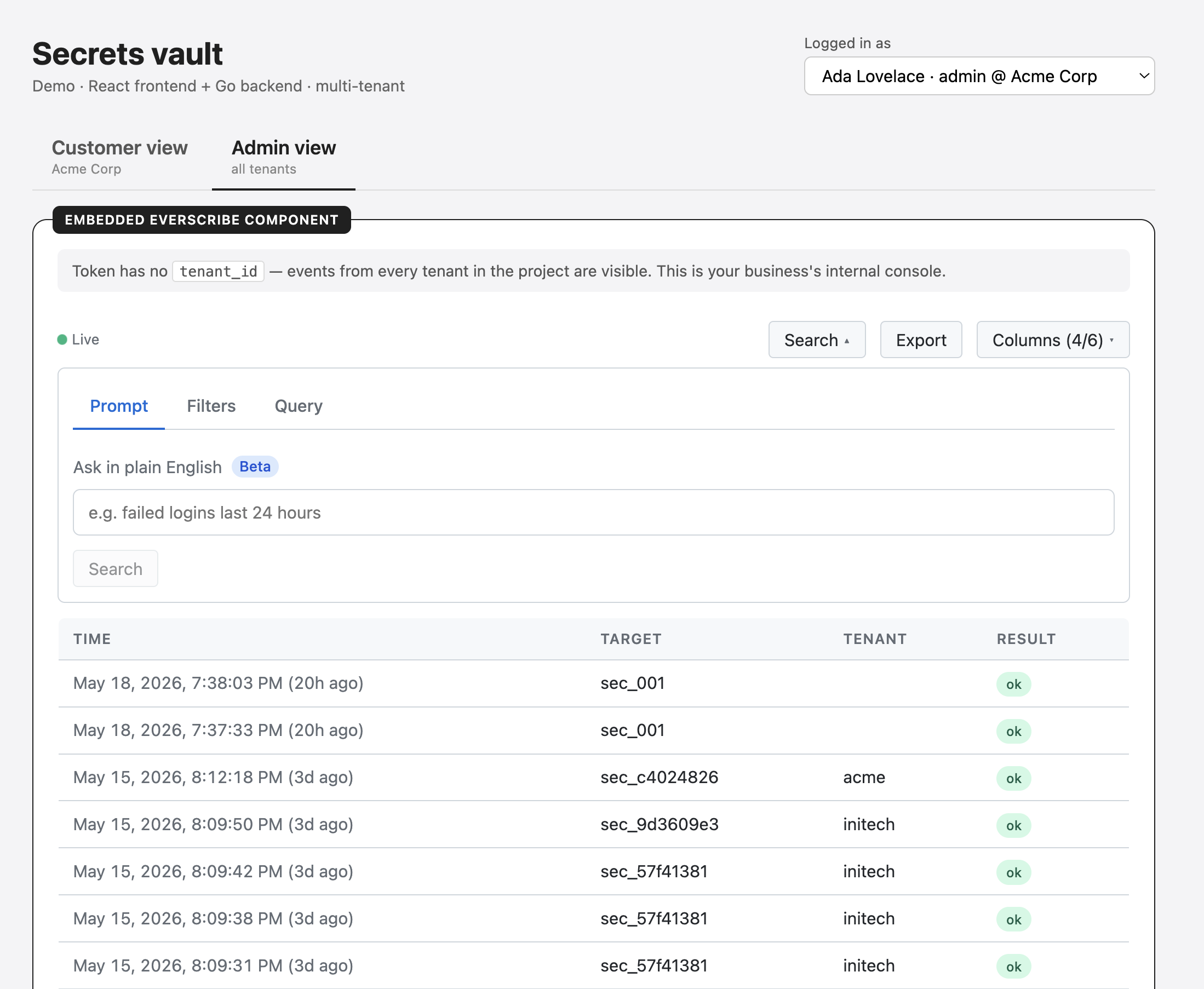The height and width of the screenshot is (989, 1204).
Task: Switch to the Filters tab
Action: tap(211, 406)
